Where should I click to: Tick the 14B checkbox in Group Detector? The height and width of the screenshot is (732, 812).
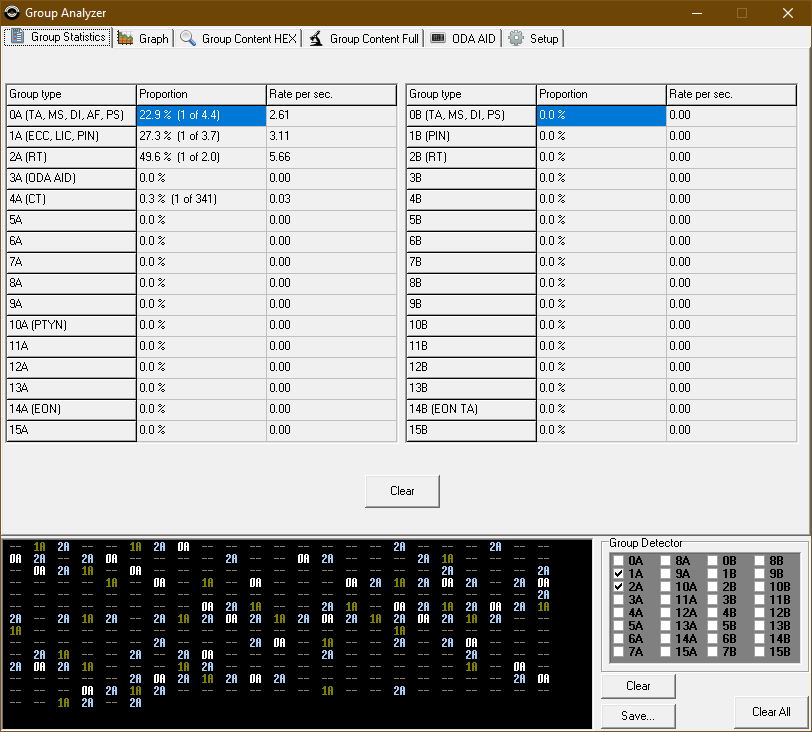[x=760, y=639]
